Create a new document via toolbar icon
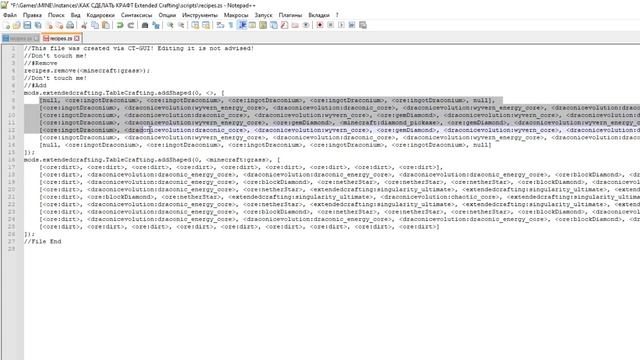 click(7, 25)
